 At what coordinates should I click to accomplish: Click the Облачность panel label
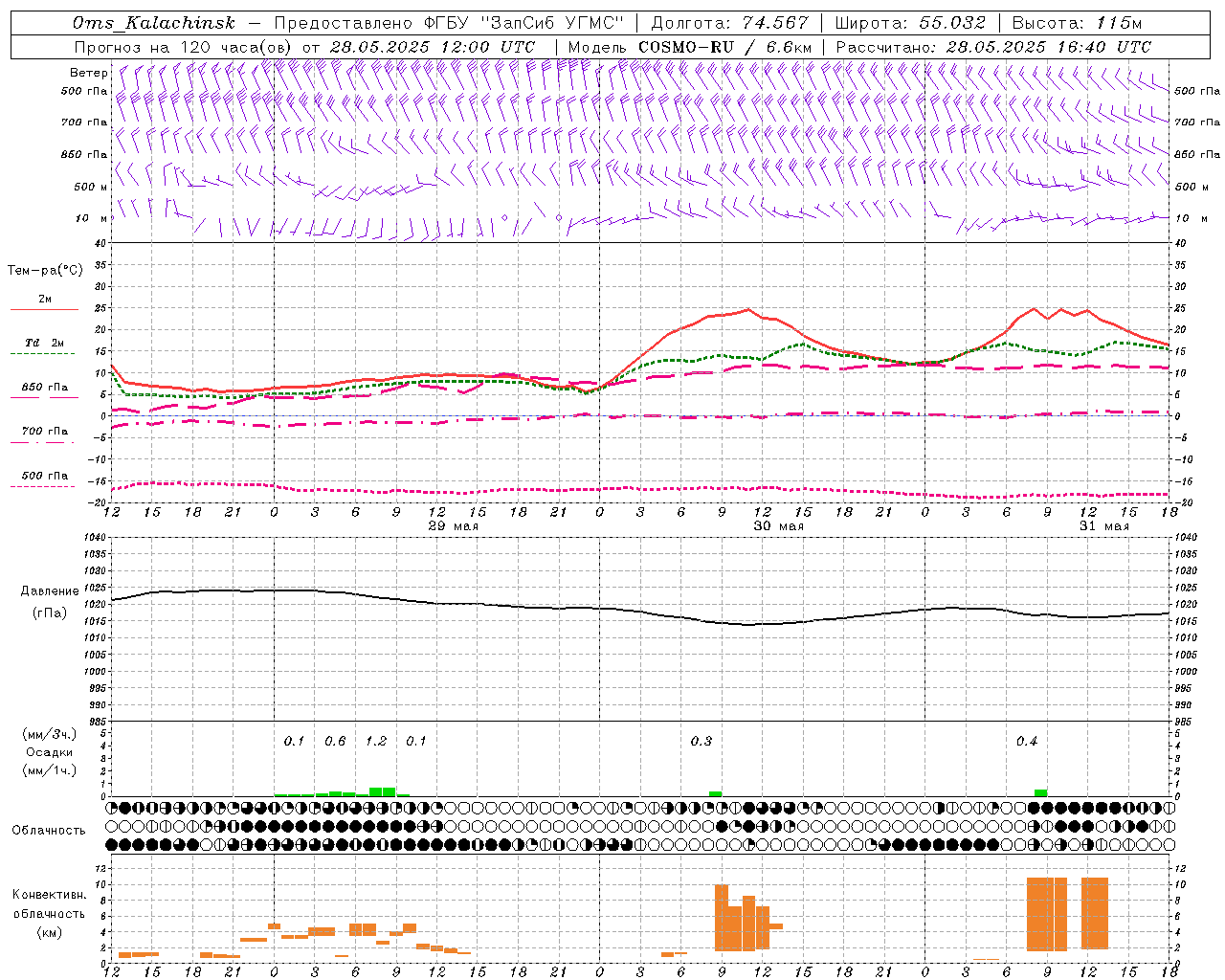pyautogui.click(x=49, y=831)
